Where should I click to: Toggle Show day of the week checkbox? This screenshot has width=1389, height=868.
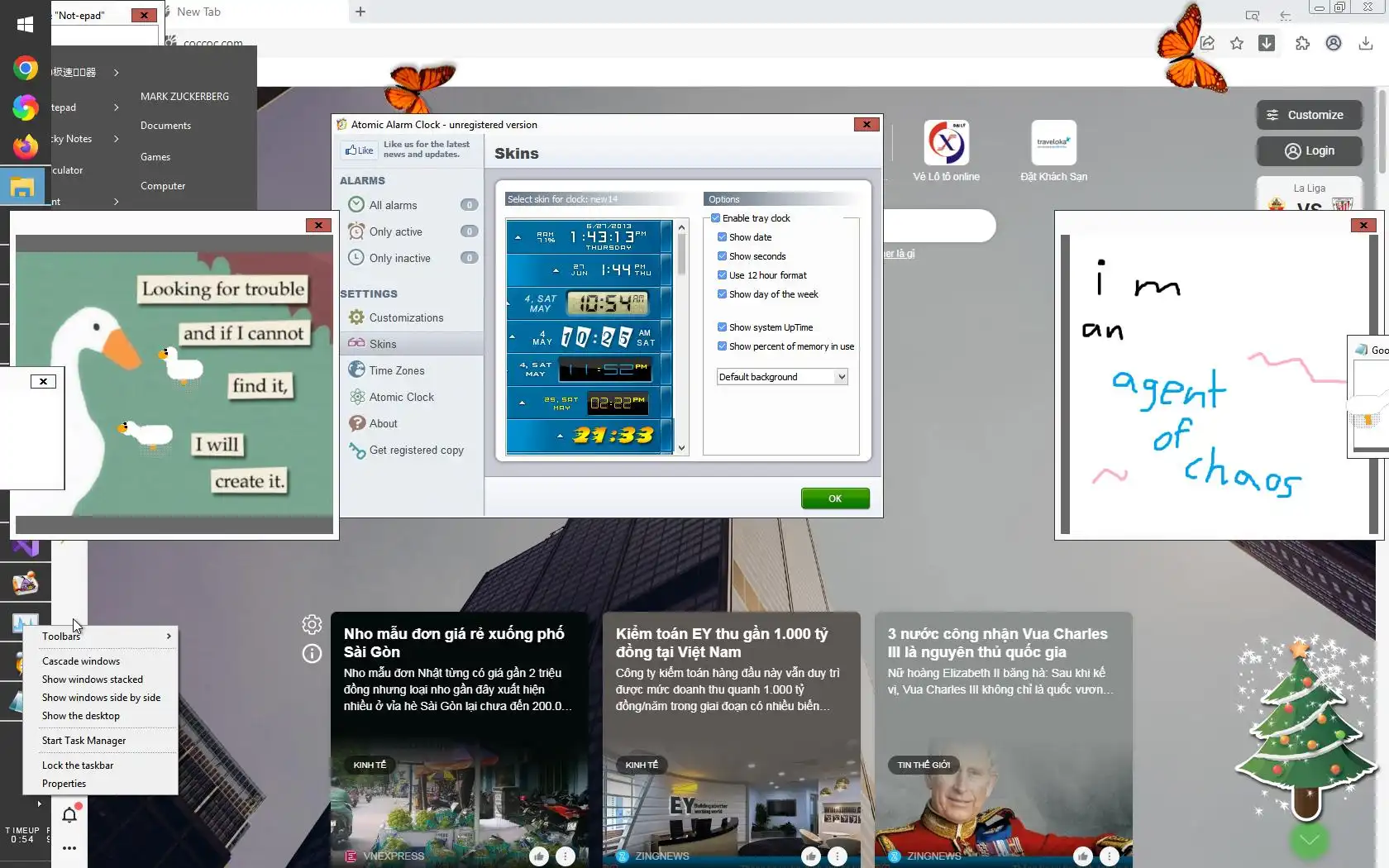pyautogui.click(x=723, y=294)
